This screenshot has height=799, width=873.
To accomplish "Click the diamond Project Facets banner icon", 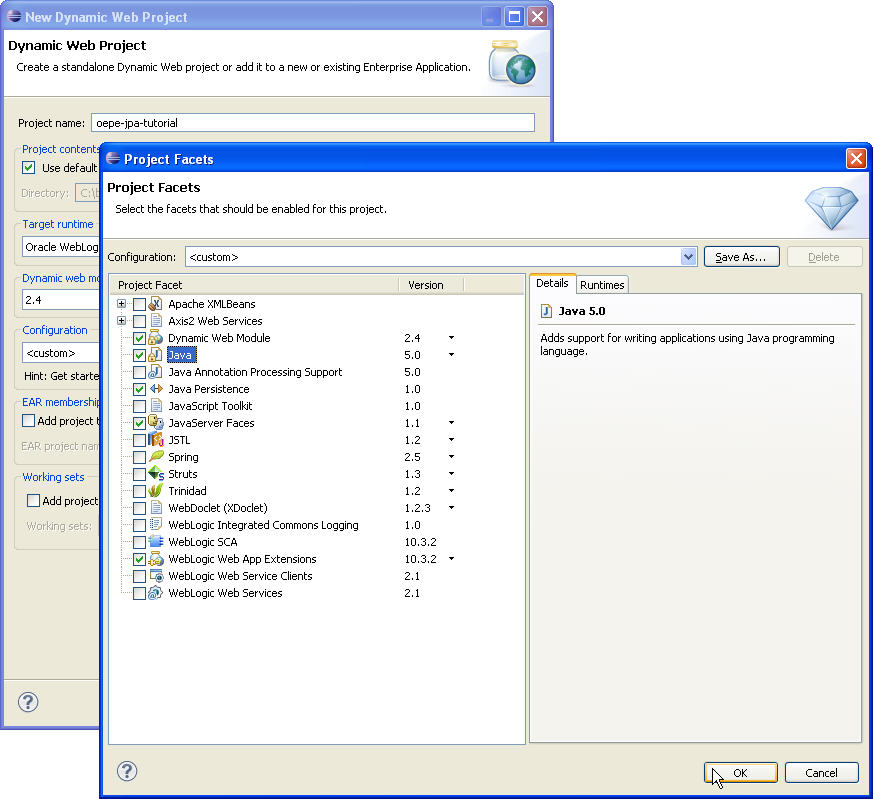I will click(x=832, y=208).
